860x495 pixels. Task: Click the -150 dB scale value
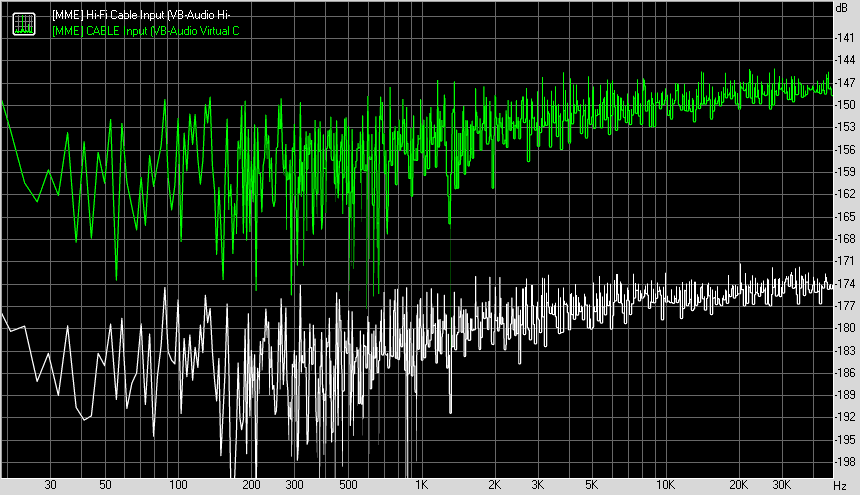pos(845,105)
